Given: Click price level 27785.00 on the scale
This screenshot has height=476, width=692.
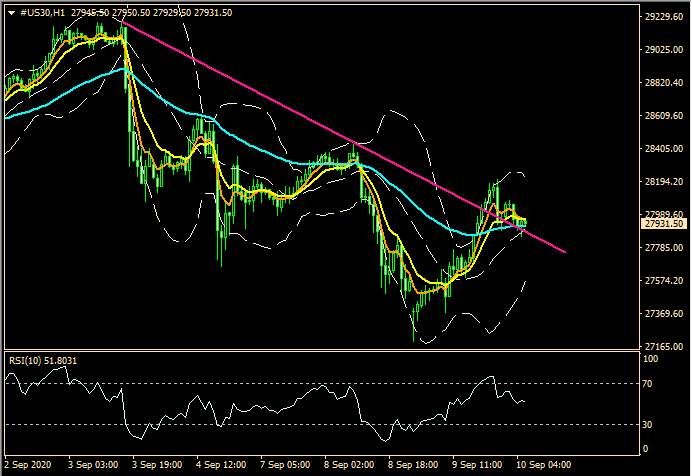Looking at the screenshot, I should point(663,247).
